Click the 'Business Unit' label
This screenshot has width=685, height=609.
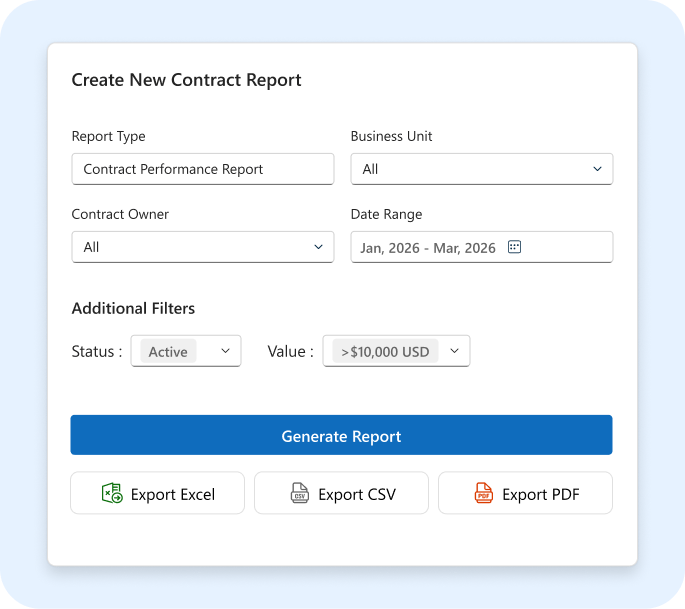click(391, 136)
